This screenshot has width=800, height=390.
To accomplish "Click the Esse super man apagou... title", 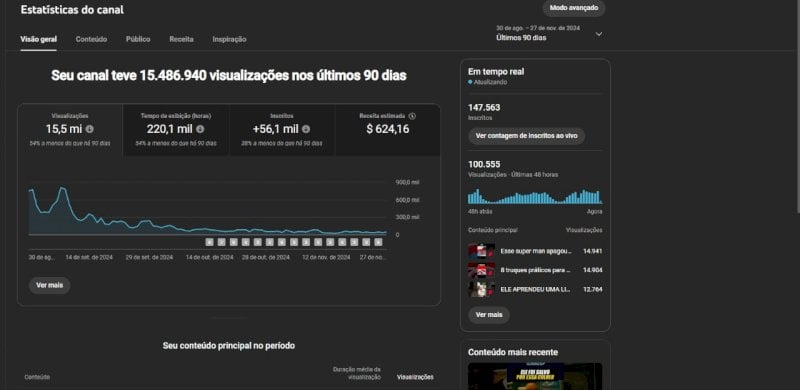I will click(x=536, y=251).
